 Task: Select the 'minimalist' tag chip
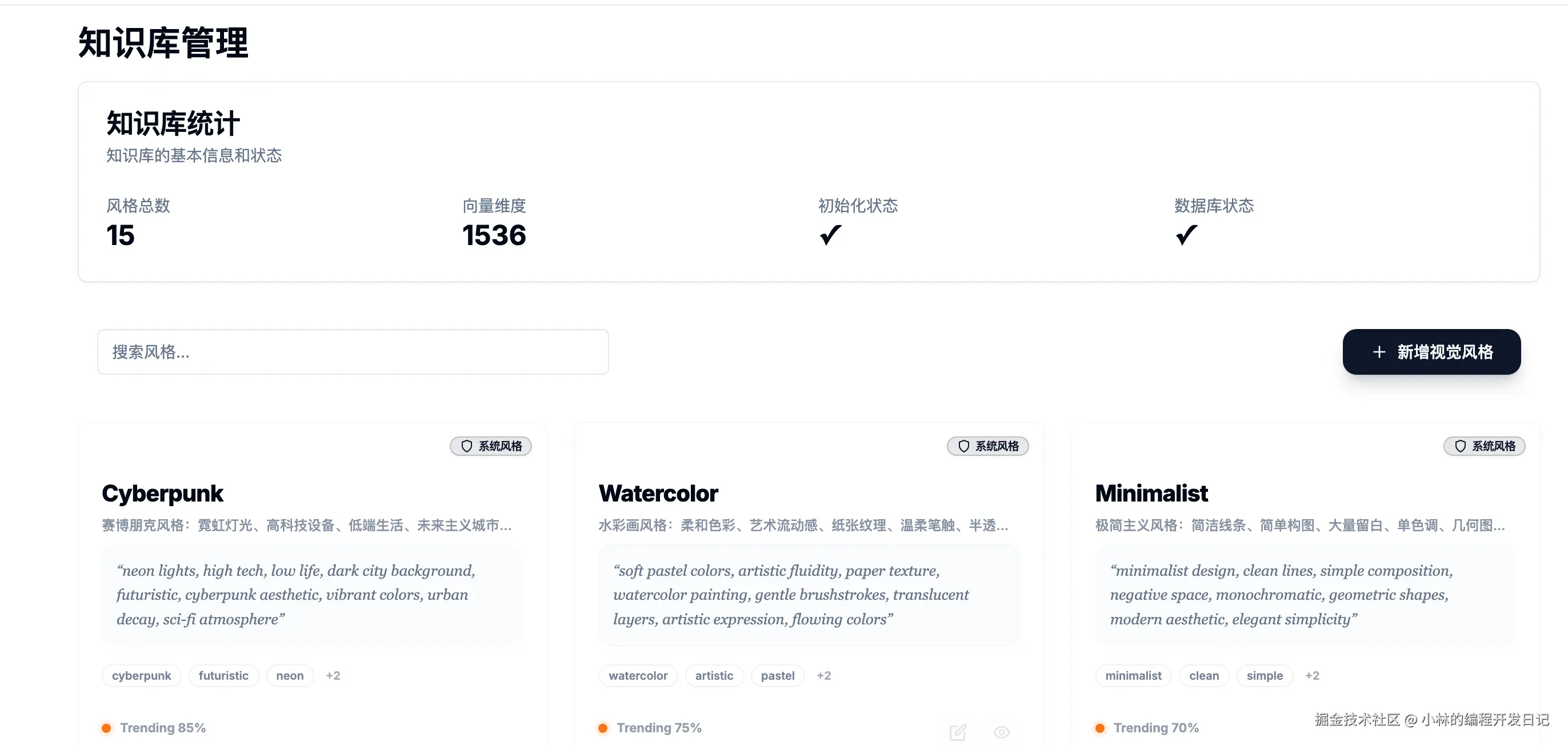1133,675
